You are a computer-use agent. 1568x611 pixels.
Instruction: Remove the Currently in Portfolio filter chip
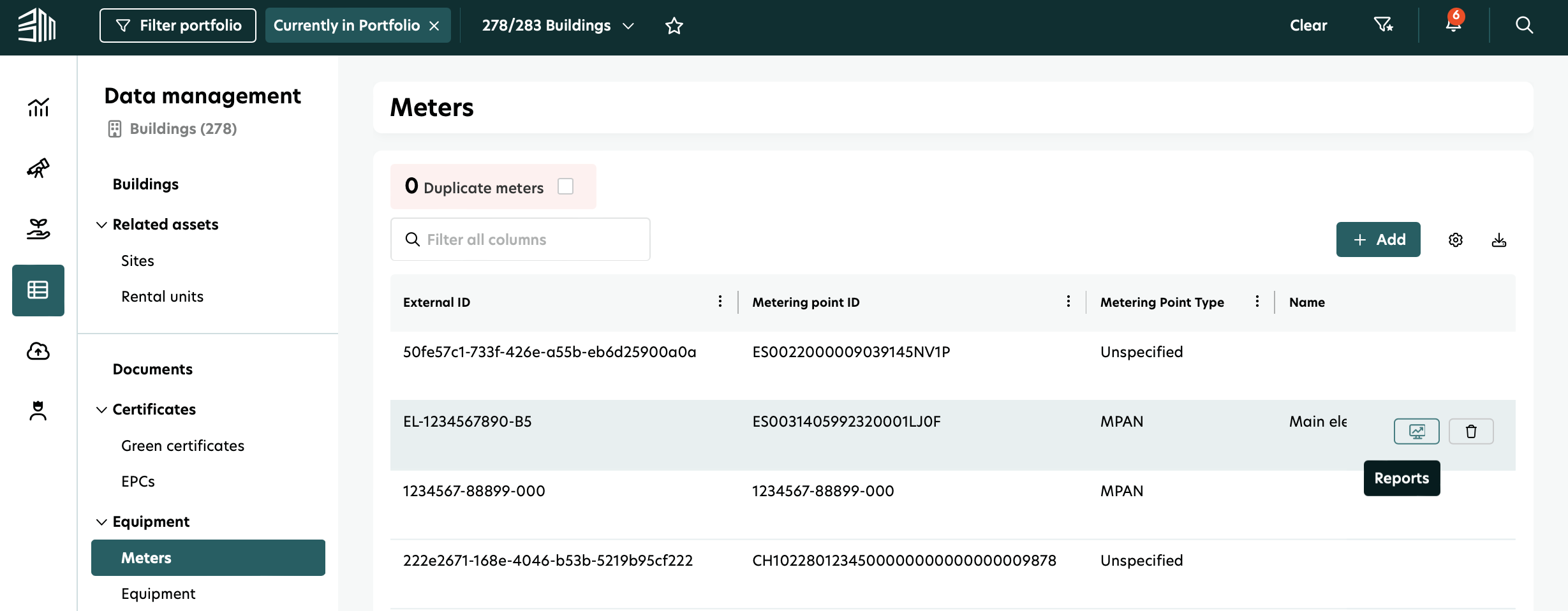(x=434, y=26)
